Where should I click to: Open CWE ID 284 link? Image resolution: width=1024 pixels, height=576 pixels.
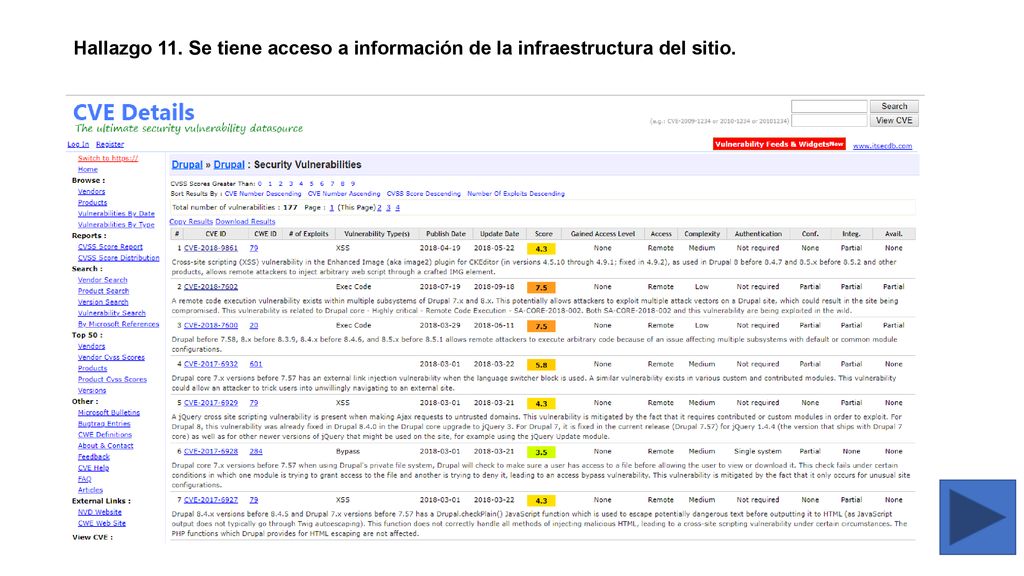point(255,451)
